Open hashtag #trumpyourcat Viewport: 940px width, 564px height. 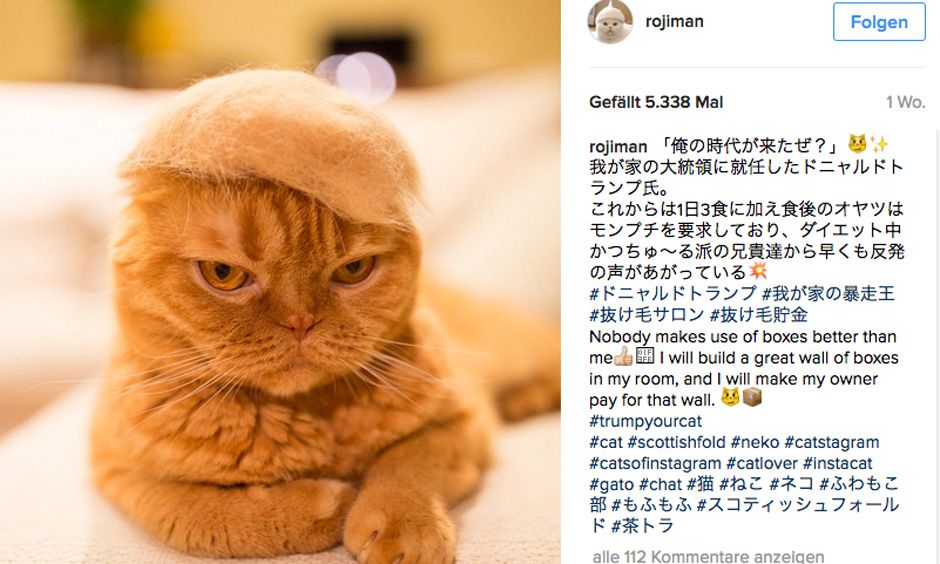click(646, 421)
